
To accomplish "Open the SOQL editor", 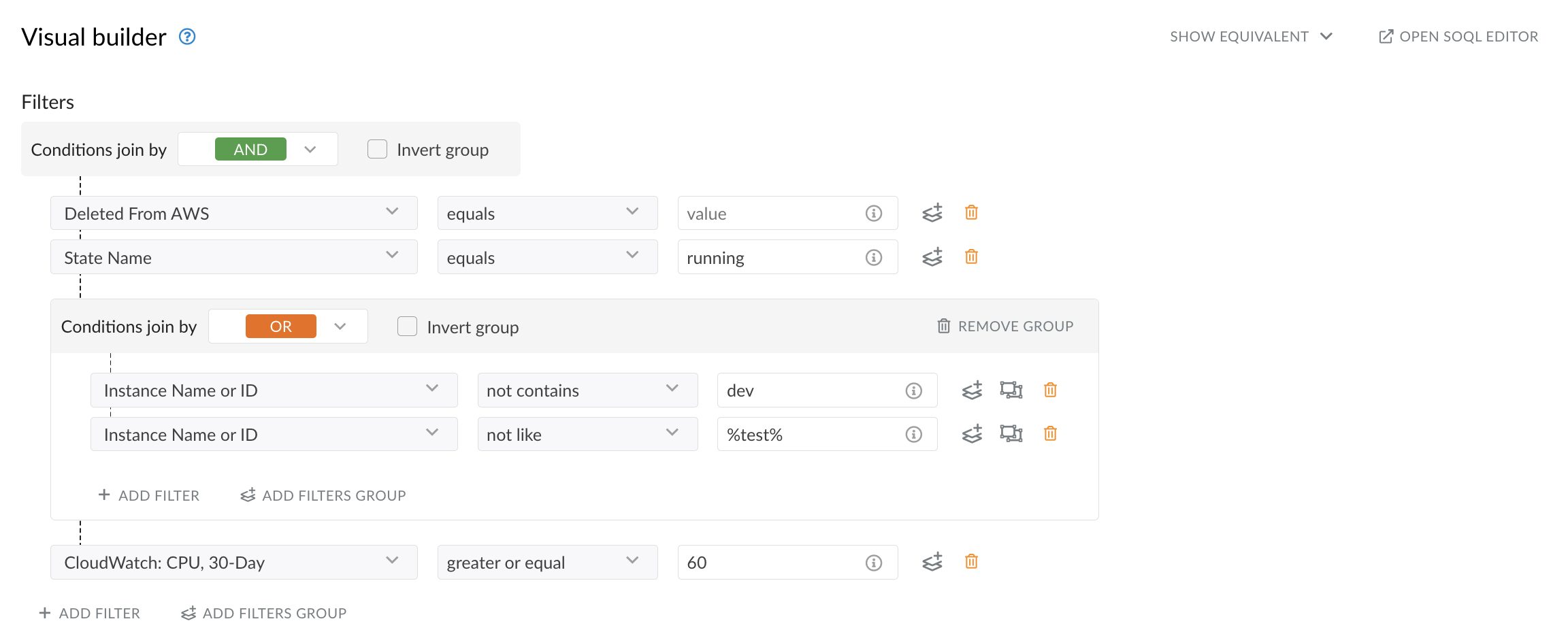I will [x=1458, y=36].
